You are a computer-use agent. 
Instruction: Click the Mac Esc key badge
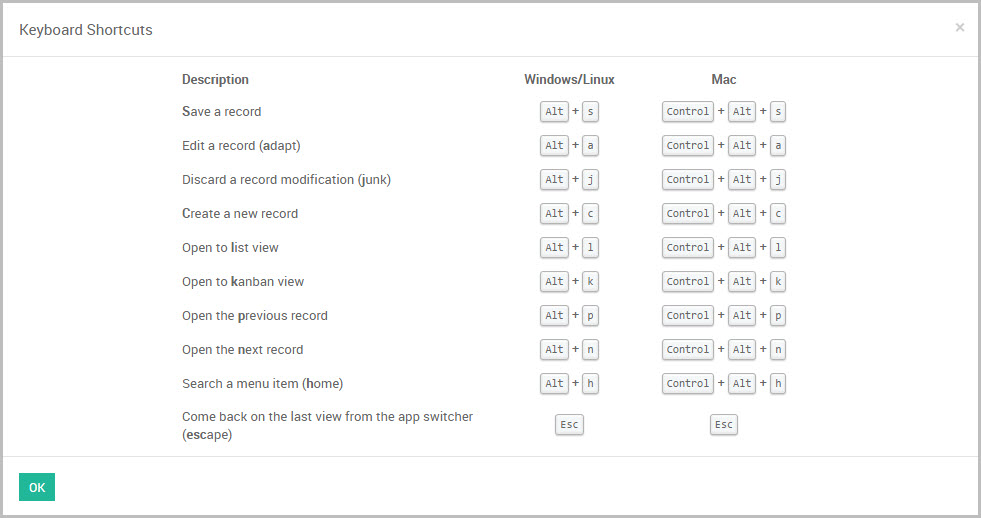click(723, 425)
